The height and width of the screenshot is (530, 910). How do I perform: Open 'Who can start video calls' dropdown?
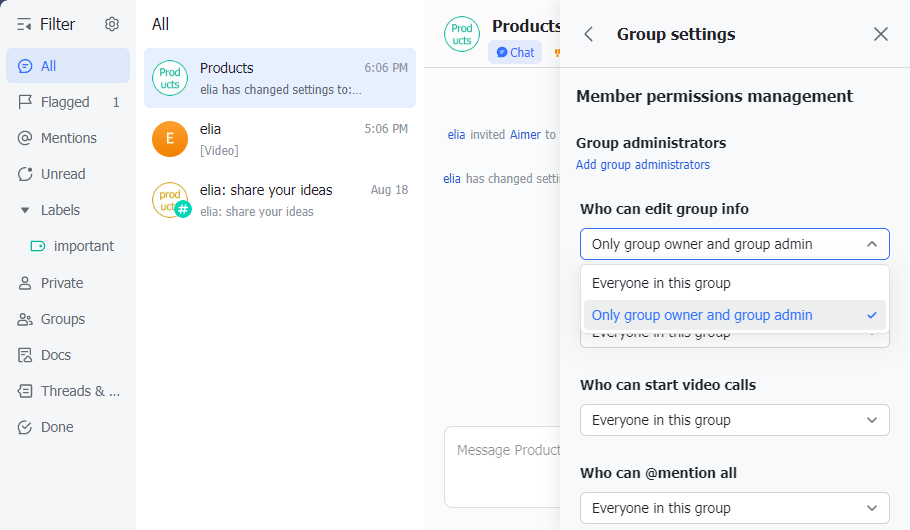point(734,420)
